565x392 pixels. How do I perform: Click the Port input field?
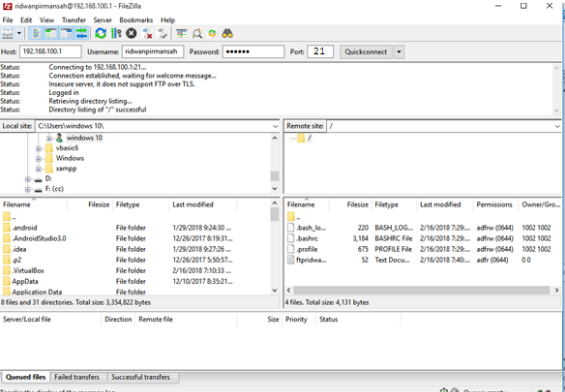320,52
